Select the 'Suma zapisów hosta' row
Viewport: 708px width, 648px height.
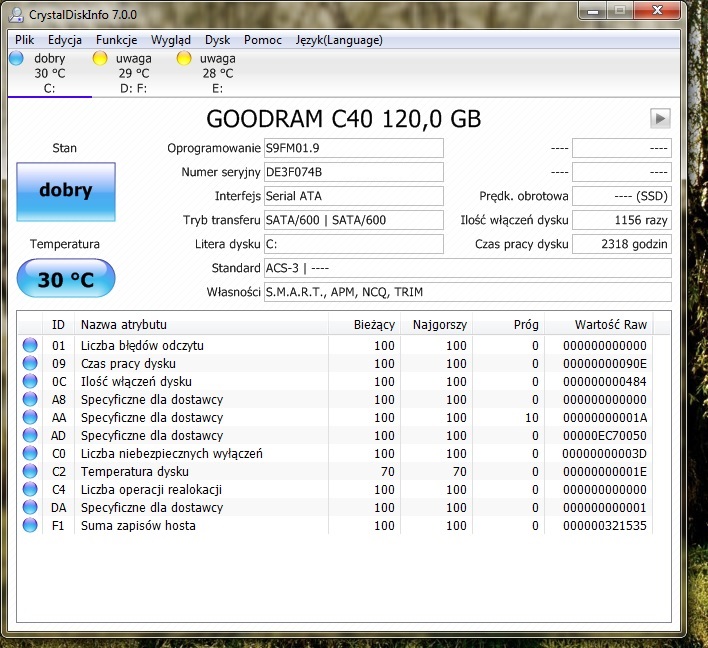point(335,526)
